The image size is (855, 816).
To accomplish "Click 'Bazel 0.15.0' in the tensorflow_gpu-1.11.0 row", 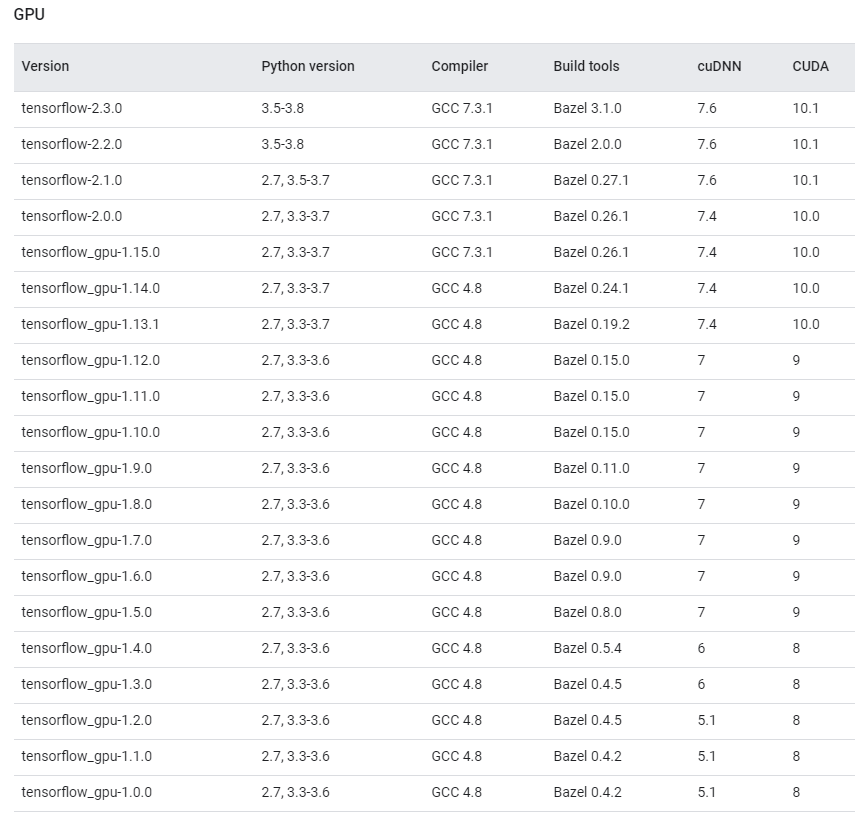I will pos(591,396).
